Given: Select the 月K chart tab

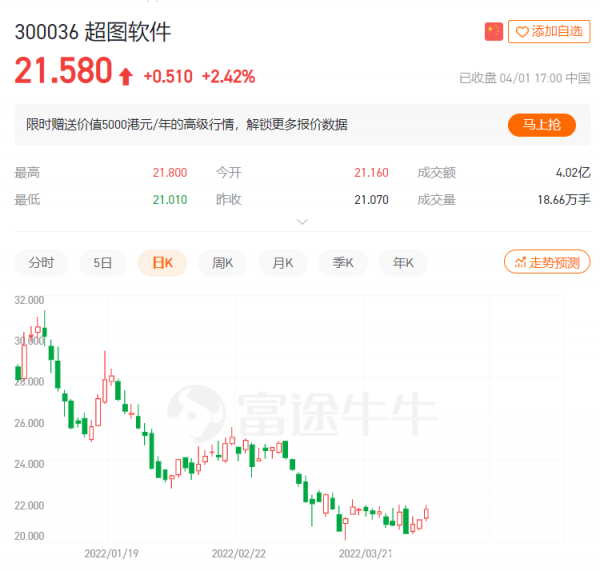Looking at the screenshot, I should point(283,263).
